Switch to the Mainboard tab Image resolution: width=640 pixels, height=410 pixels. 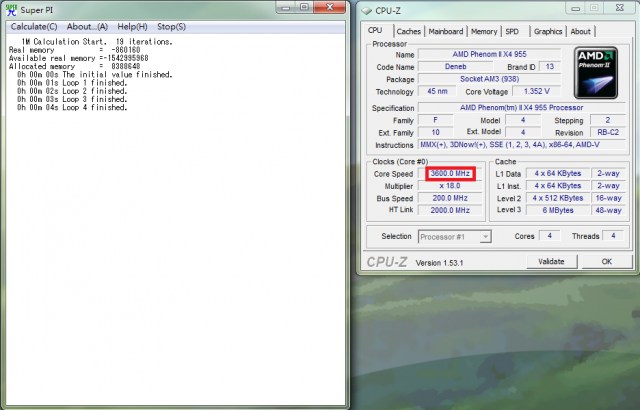pyautogui.click(x=446, y=31)
